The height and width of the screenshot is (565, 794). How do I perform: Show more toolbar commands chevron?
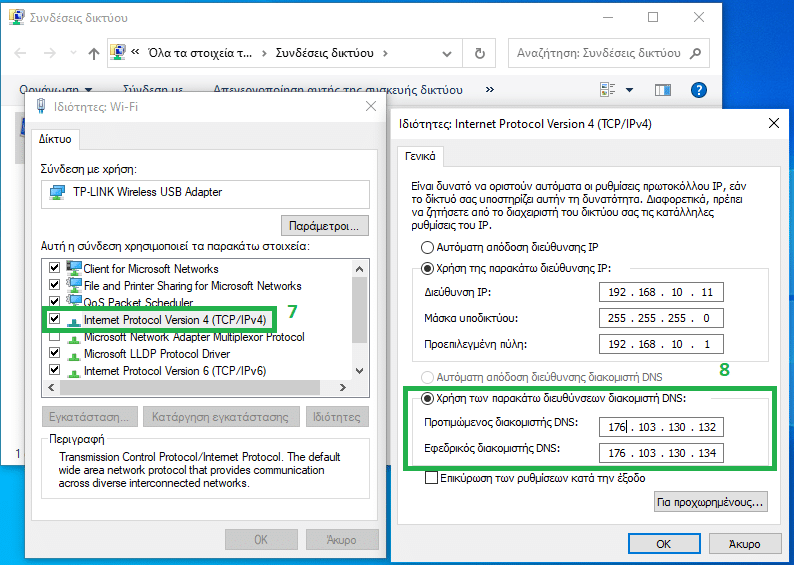point(489,90)
